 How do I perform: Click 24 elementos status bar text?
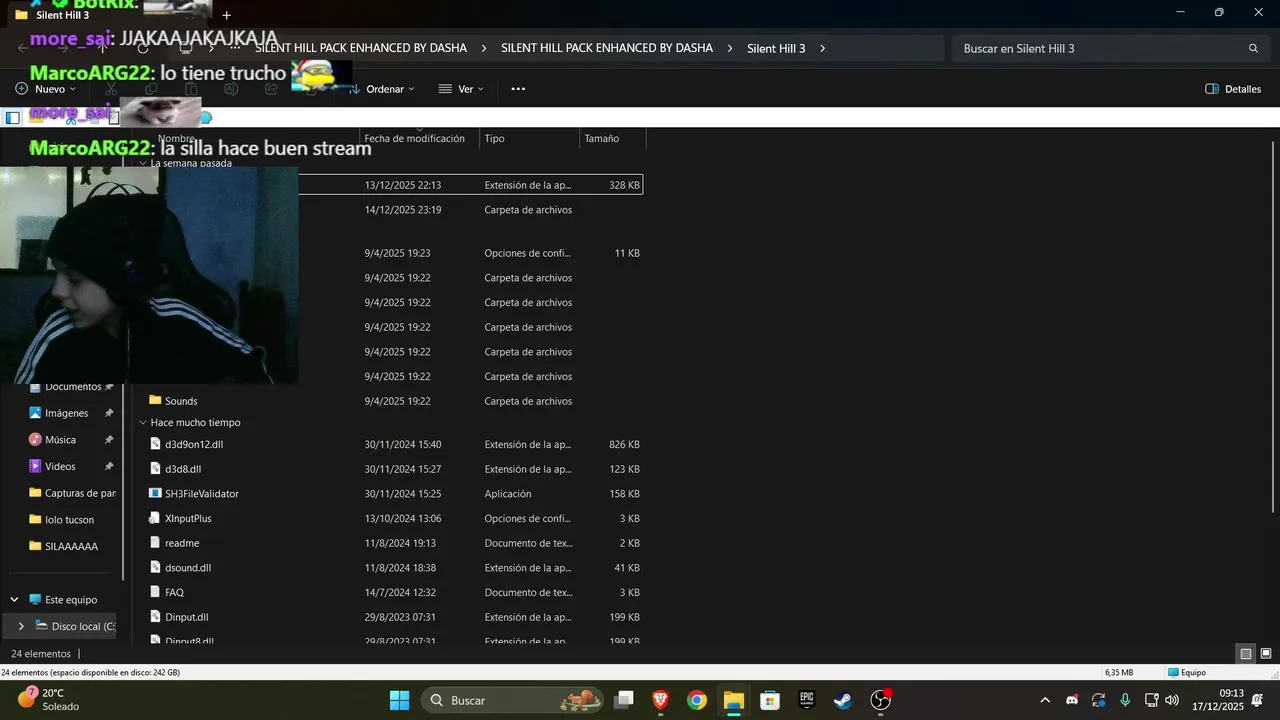[41, 654]
